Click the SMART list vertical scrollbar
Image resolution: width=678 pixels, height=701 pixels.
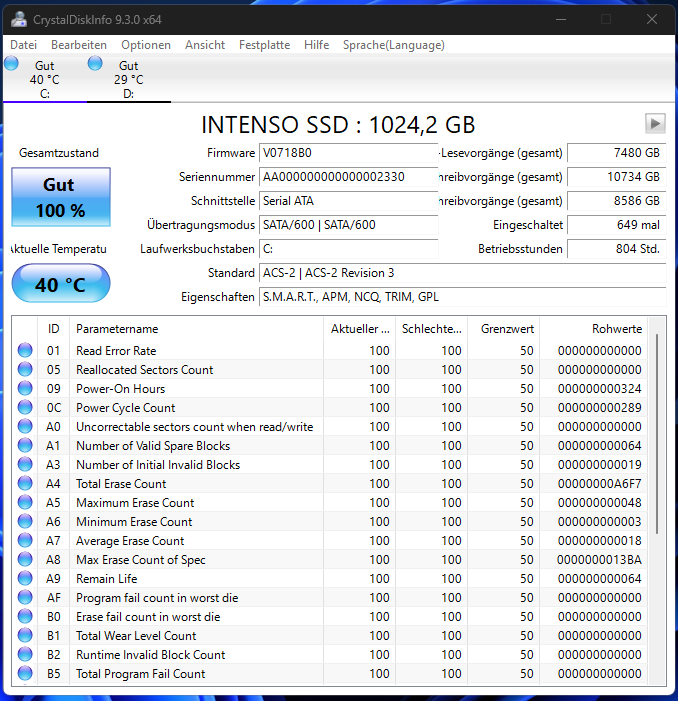657,500
